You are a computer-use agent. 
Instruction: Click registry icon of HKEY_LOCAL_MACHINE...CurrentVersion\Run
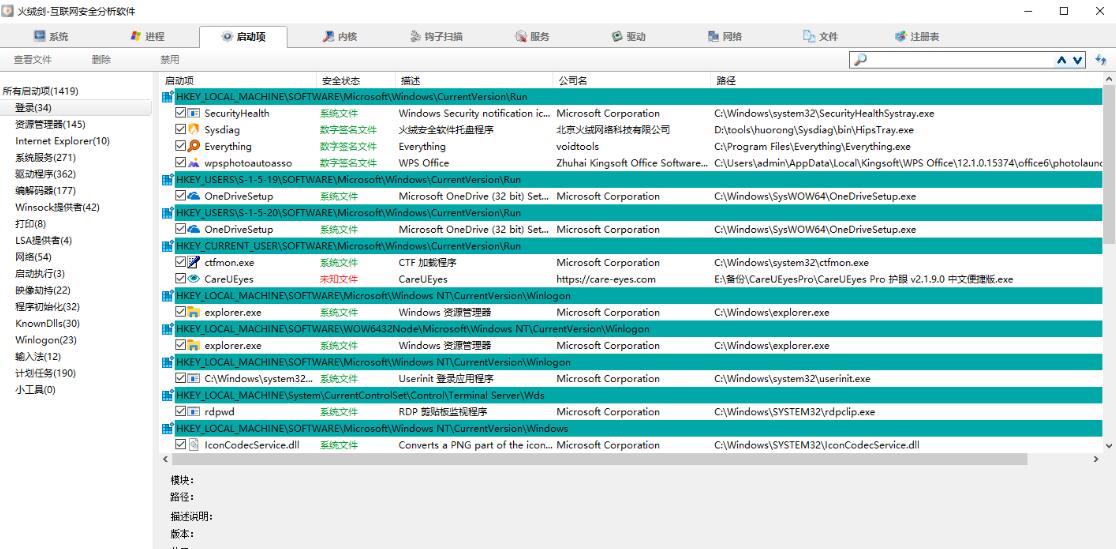point(168,97)
